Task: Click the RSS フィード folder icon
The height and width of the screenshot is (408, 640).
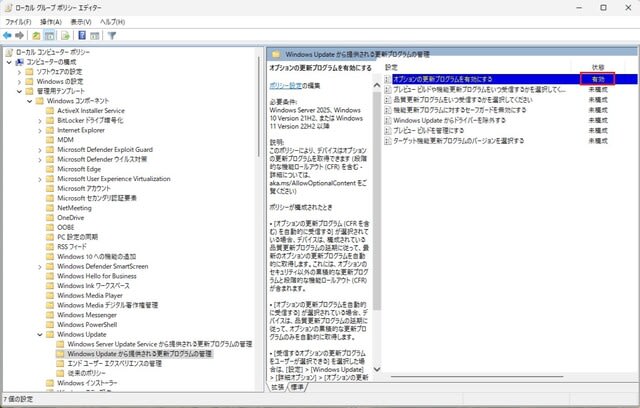Action: pyautogui.click(x=50, y=247)
